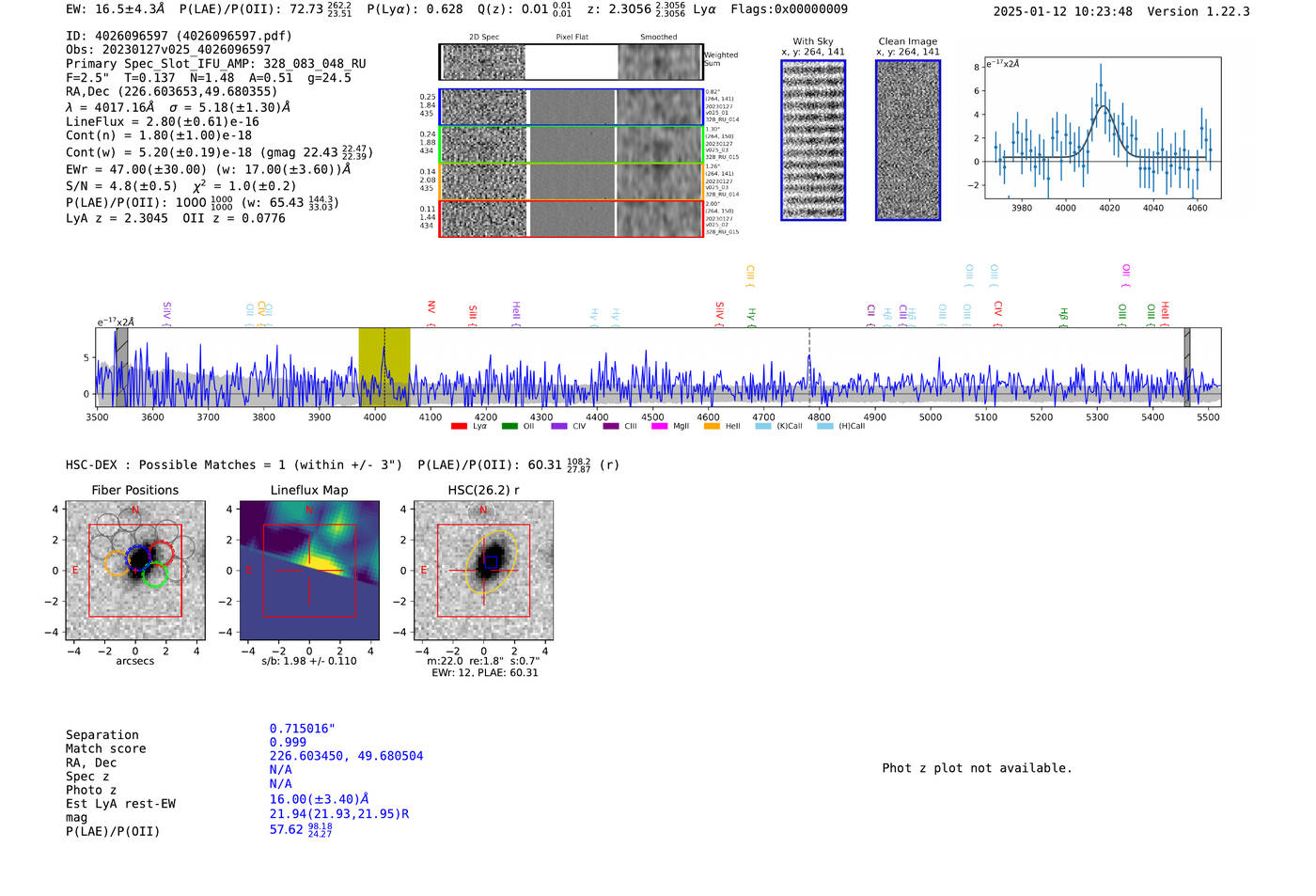Image resolution: width=1316 pixels, height=896 pixels.
Task: Open the With Sky cutout image
Action: tap(813, 140)
